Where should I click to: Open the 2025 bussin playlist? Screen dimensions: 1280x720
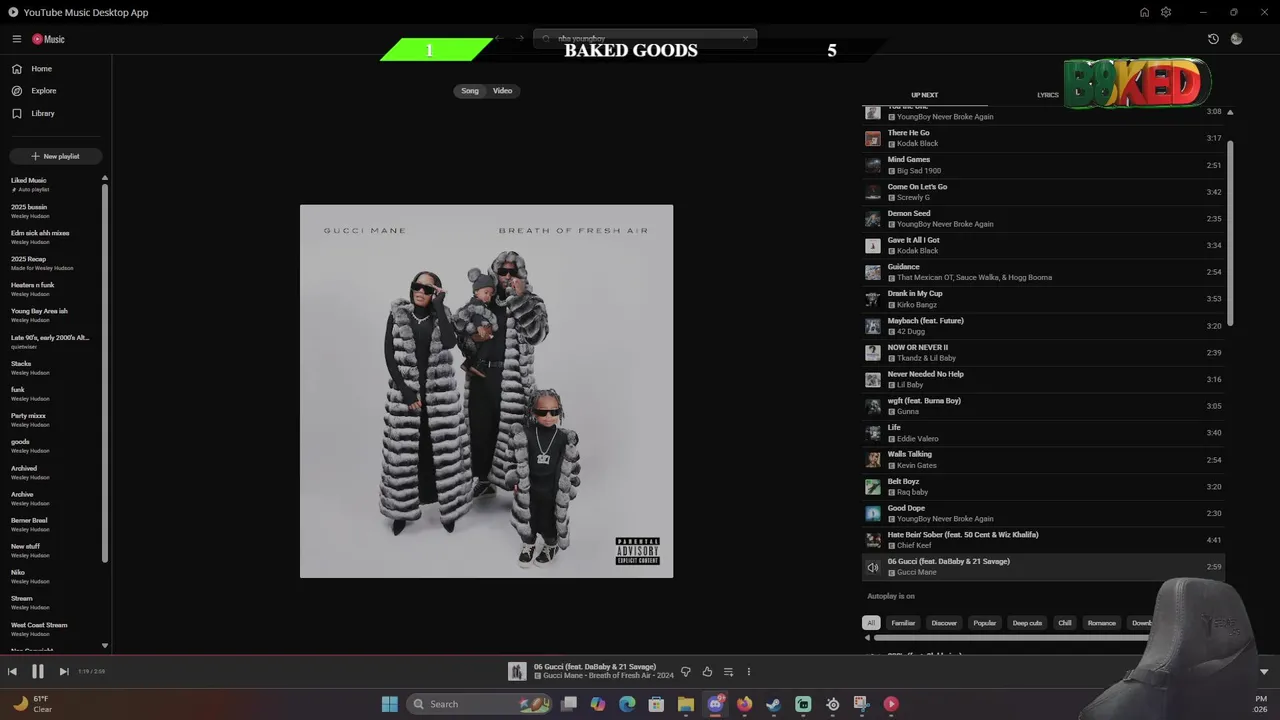pos(50,211)
